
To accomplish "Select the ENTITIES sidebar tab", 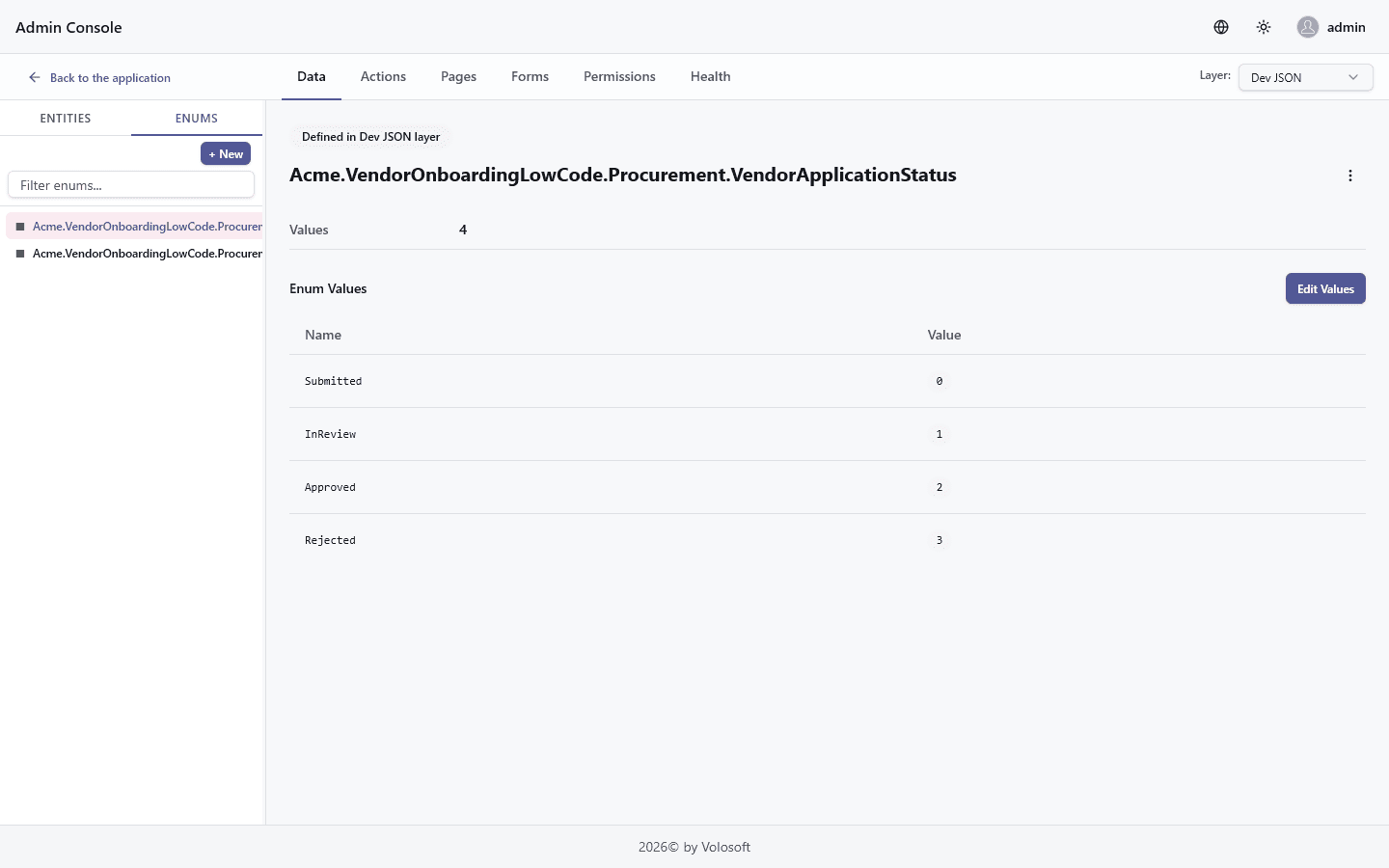I will 66,119.
